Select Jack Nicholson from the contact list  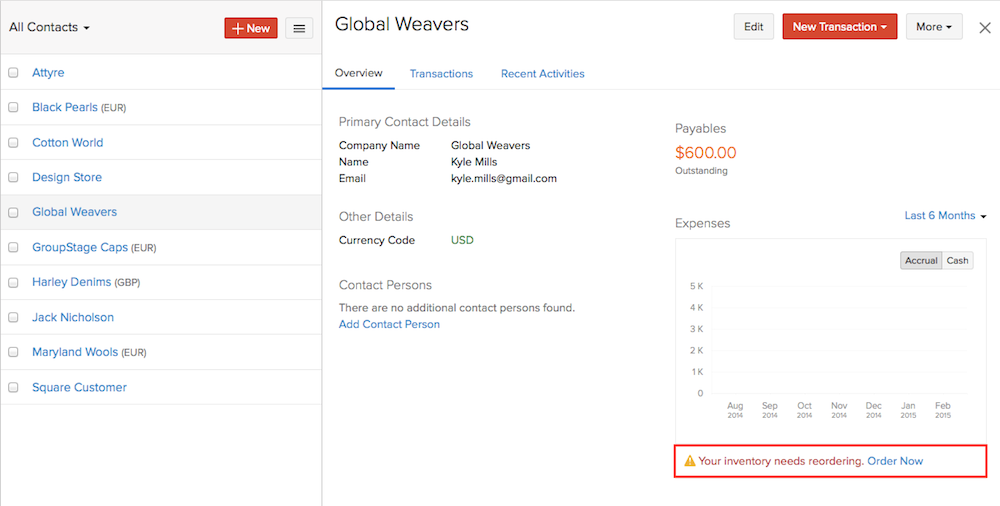[x=73, y=317]
